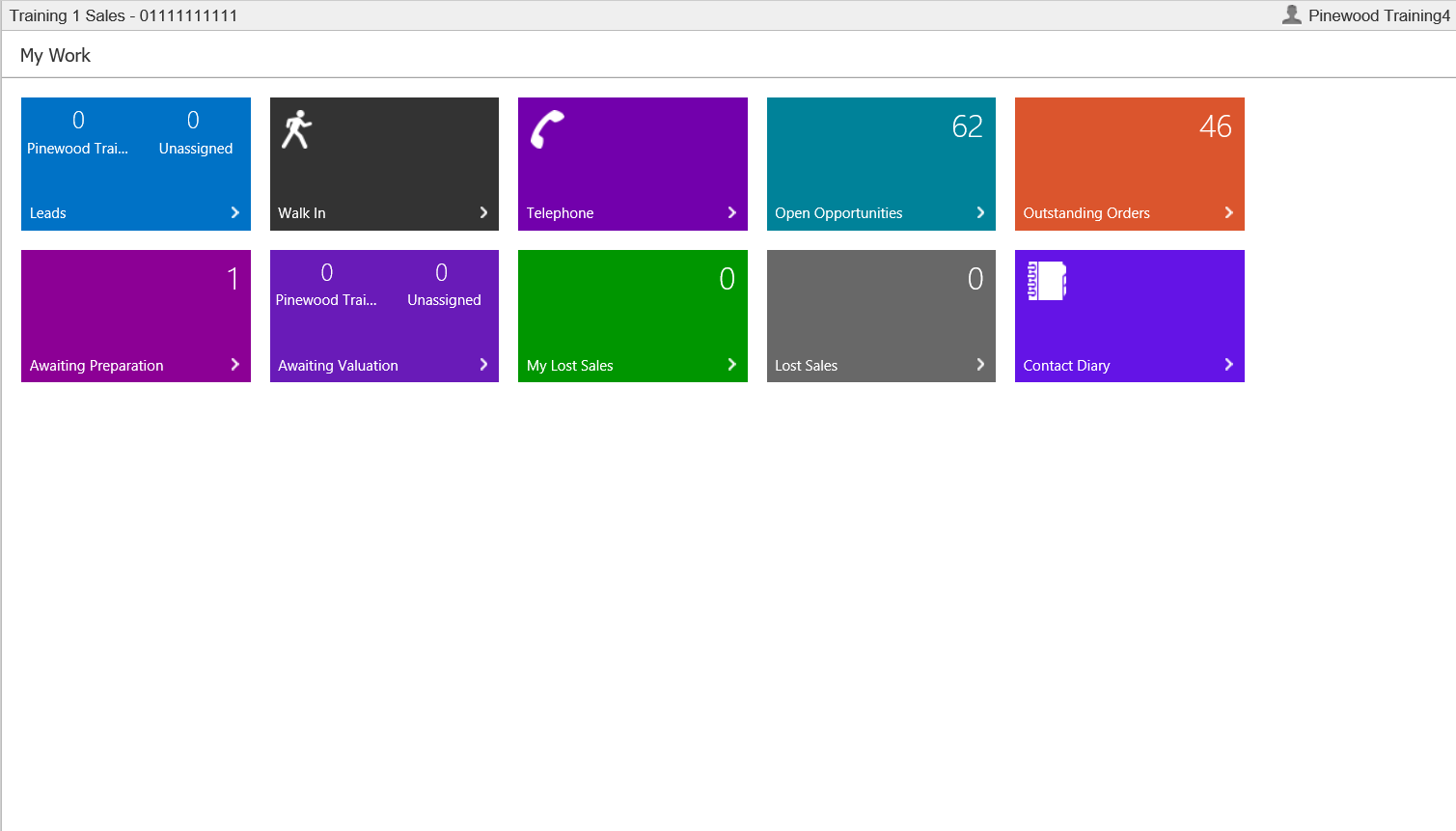The height and width of the screenshot is (831, 1456).
Task: Open the My Lost Sales tile arrow
Action: (731, 364)
